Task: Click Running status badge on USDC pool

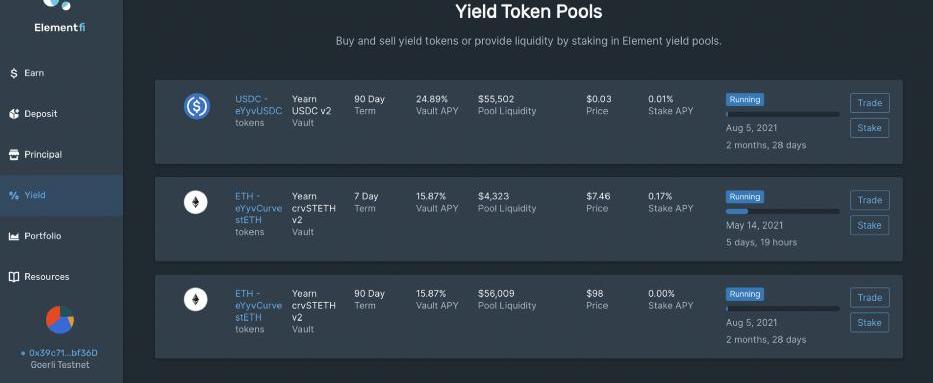Action: pyautogui.click(x=744, y=99)
